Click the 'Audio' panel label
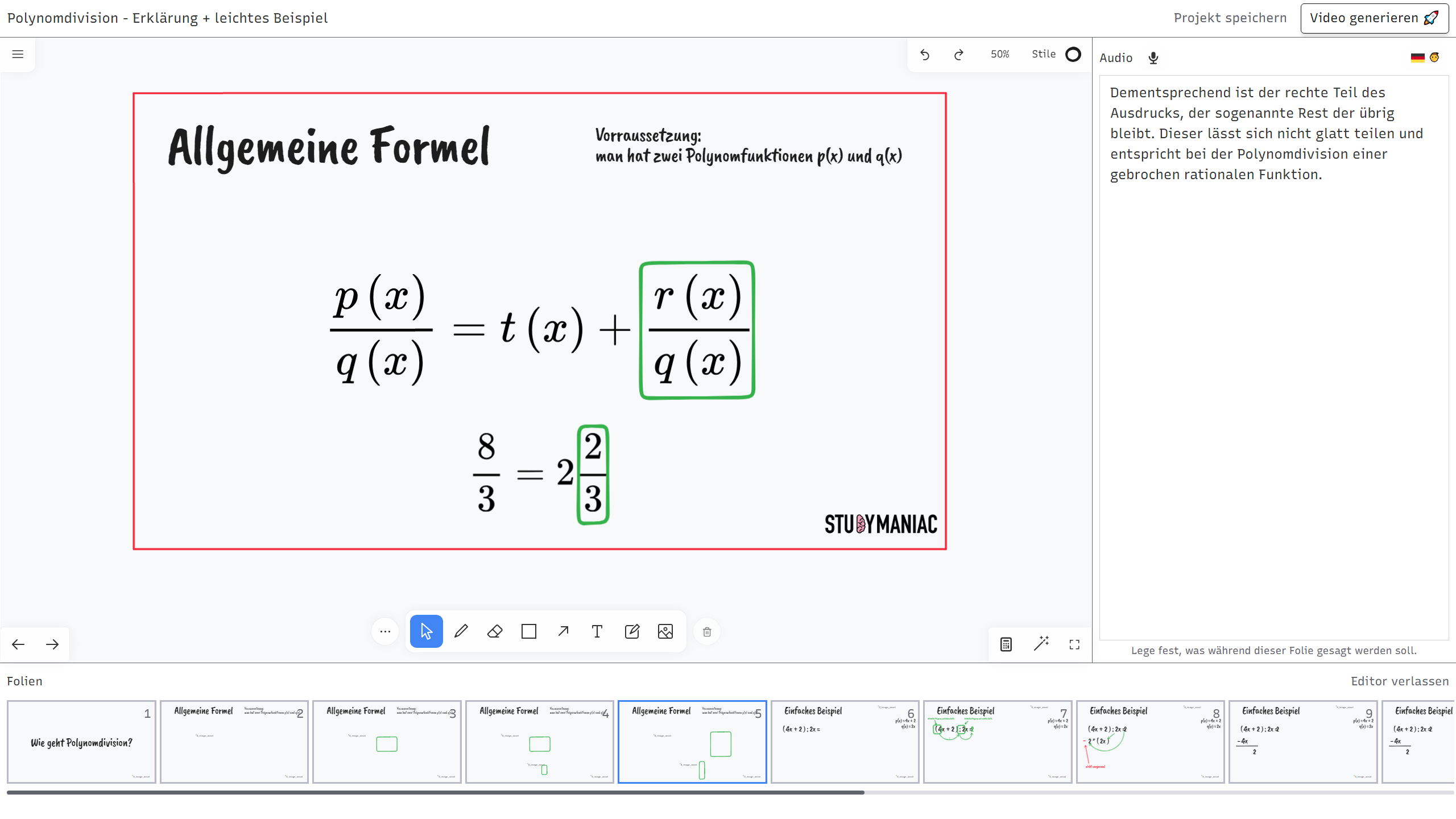The width and height of the screenshot is (1456, 819). point(1116,58)
